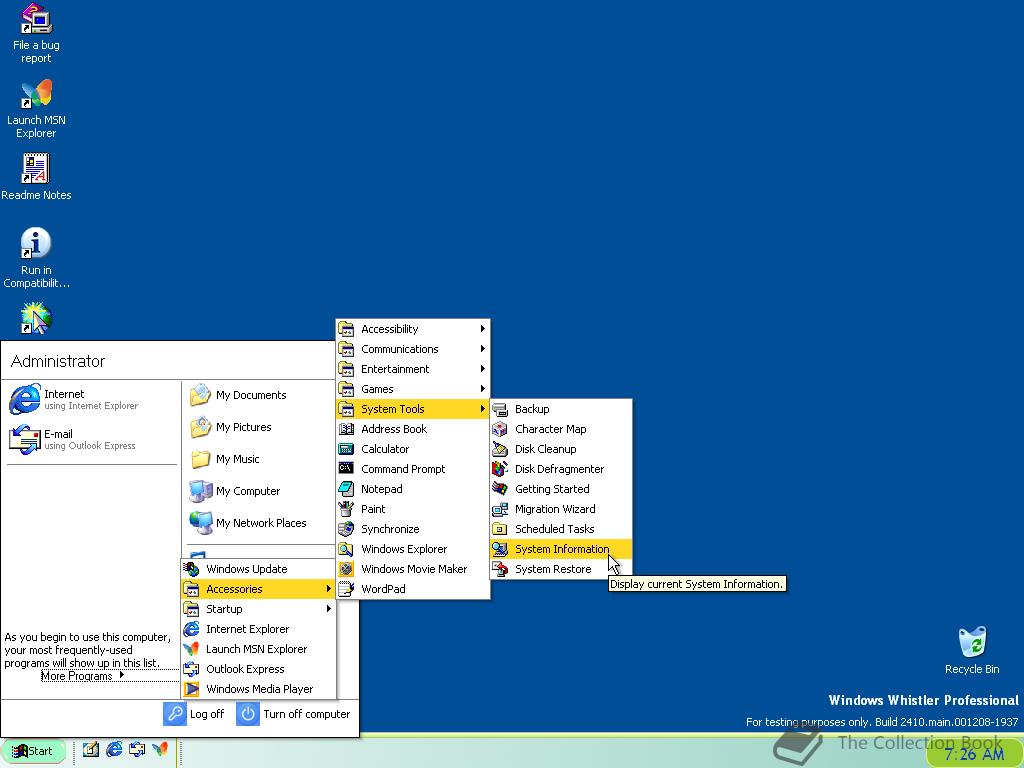Expand the Entertainment submenu
Screen dimensions: 1024x768
[x=413, y=369]
